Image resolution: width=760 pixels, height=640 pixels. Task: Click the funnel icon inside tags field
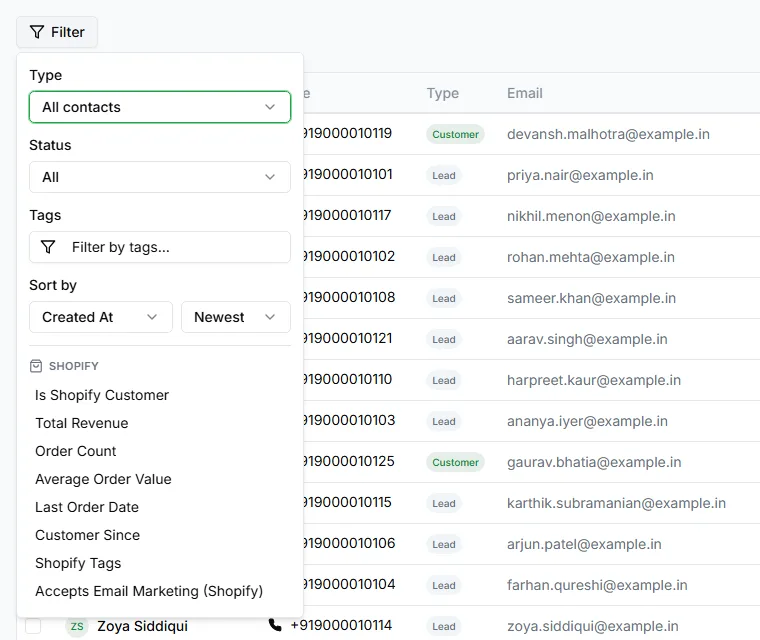48,247
